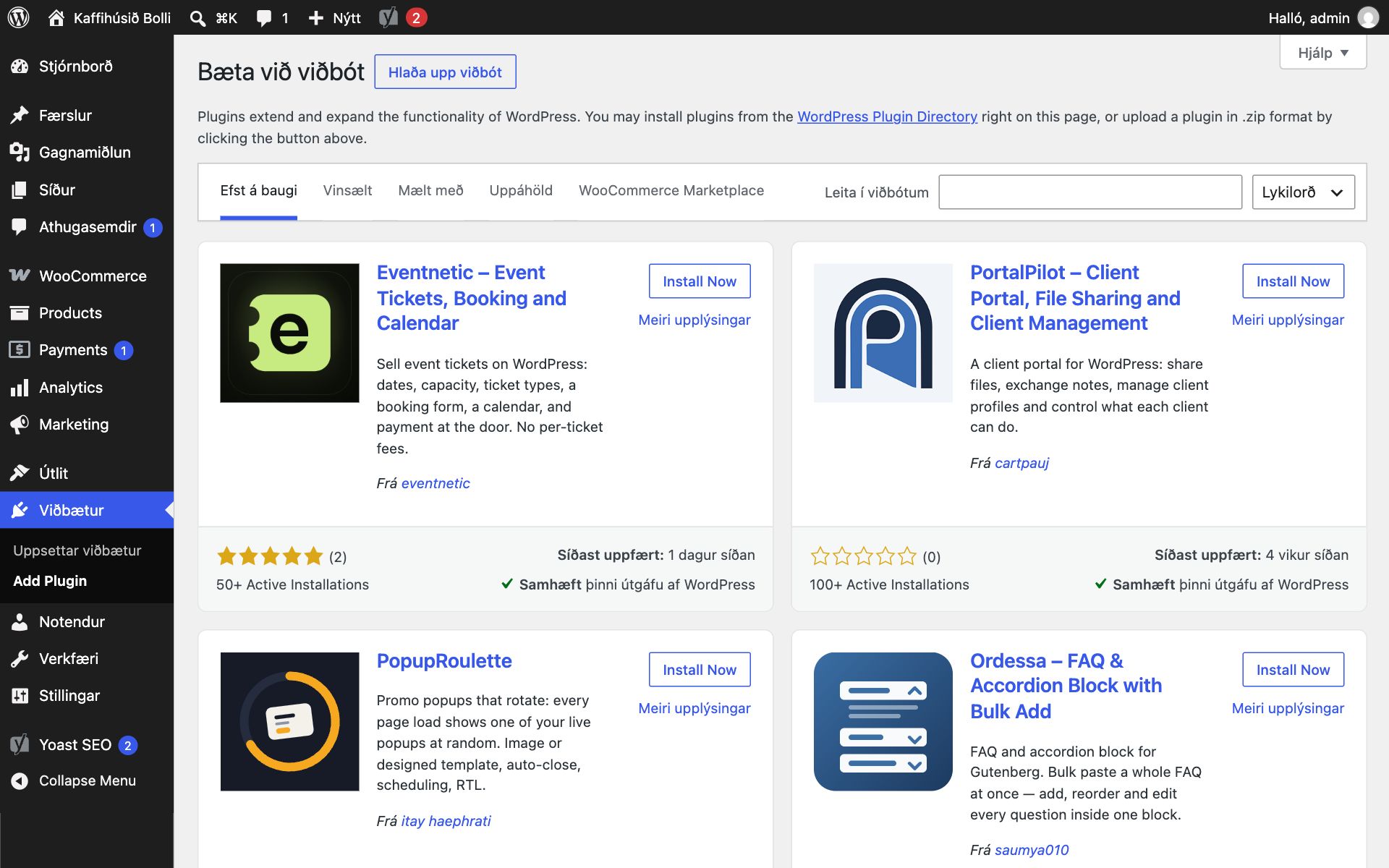Screen dimensions: 1389x868
Task: Open the Yoast icon in admin bar
Action: (388, 17)
